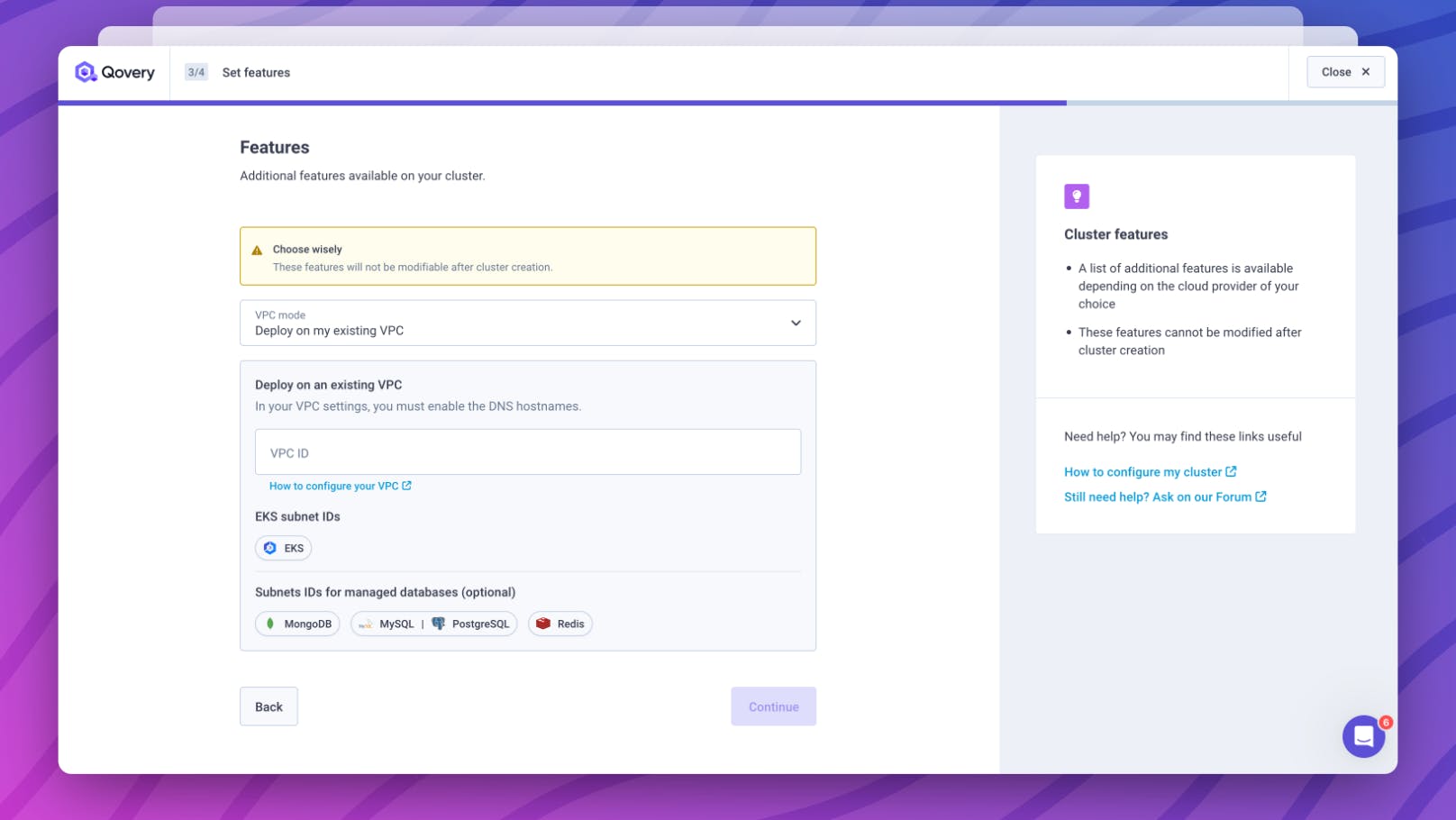Open the VPC mode select showing existing VPC
Image resolution: width=1456 pixels, height=820 pixels.
click(528, 323)
